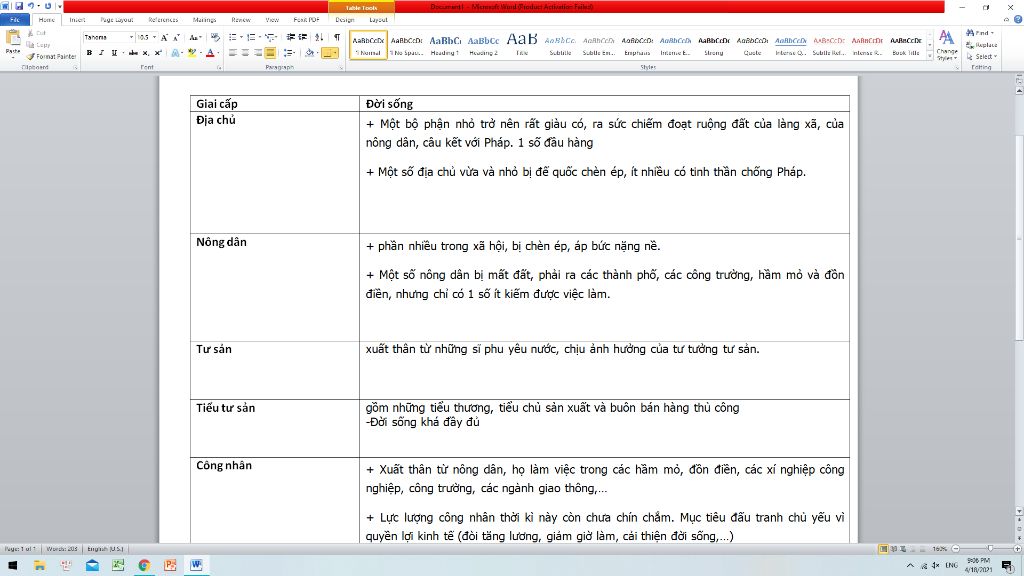Click the Grow Font icon
Viewport: 1024px width, 576px height.
[164, 37]
